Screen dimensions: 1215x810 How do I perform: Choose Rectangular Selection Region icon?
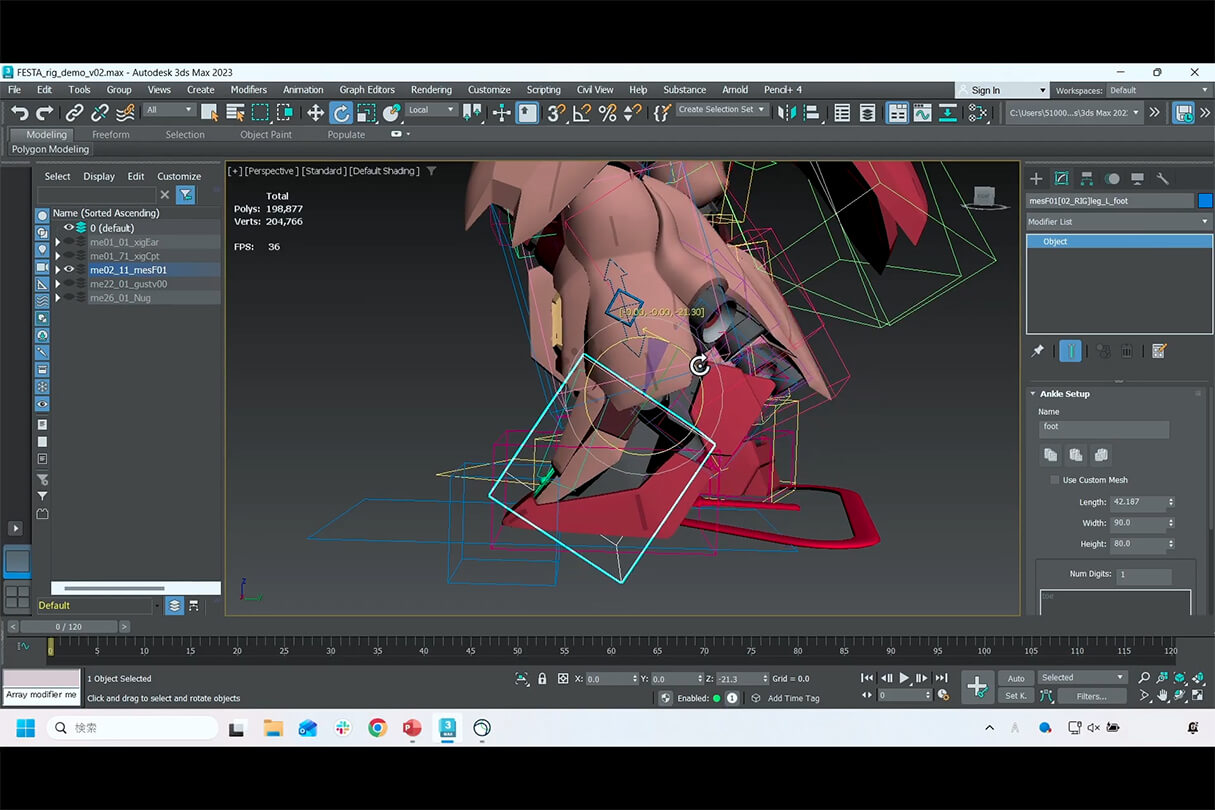[x=260, y=113]
